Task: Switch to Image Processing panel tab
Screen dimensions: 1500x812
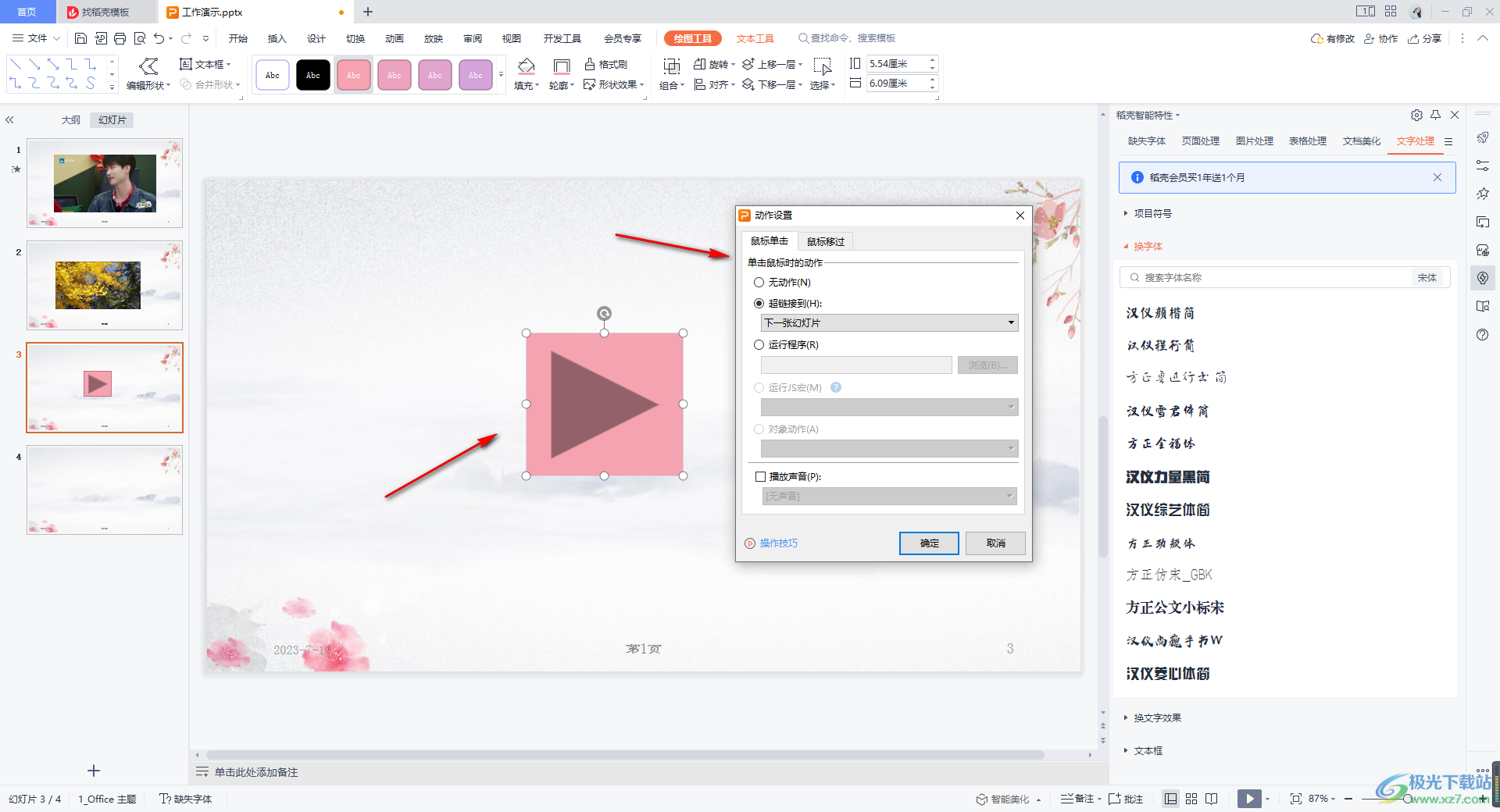Action: click(x=1254, y=141)
